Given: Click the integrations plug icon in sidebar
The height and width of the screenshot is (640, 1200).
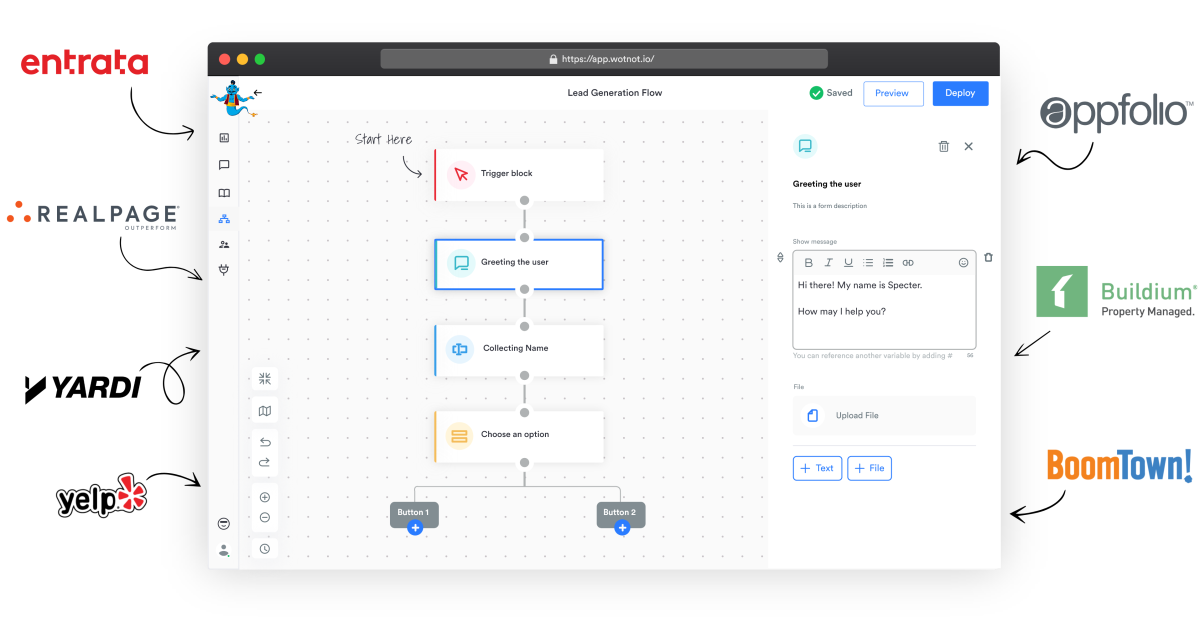Looking at the screenshot, I should (224, 269).
